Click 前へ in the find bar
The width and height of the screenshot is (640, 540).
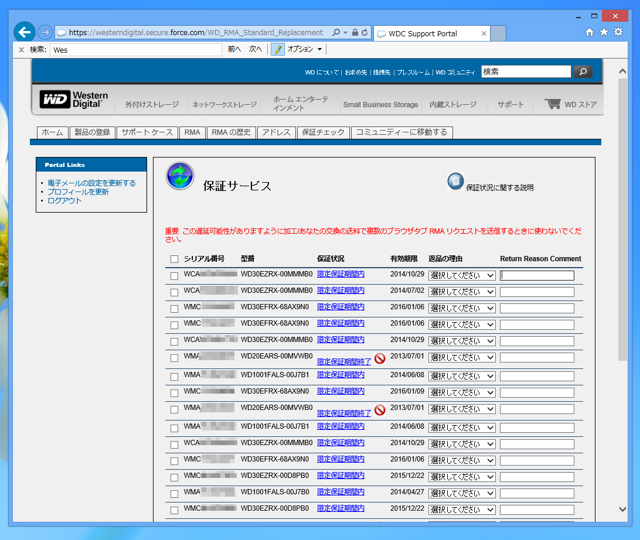click(x=234, y=49)
